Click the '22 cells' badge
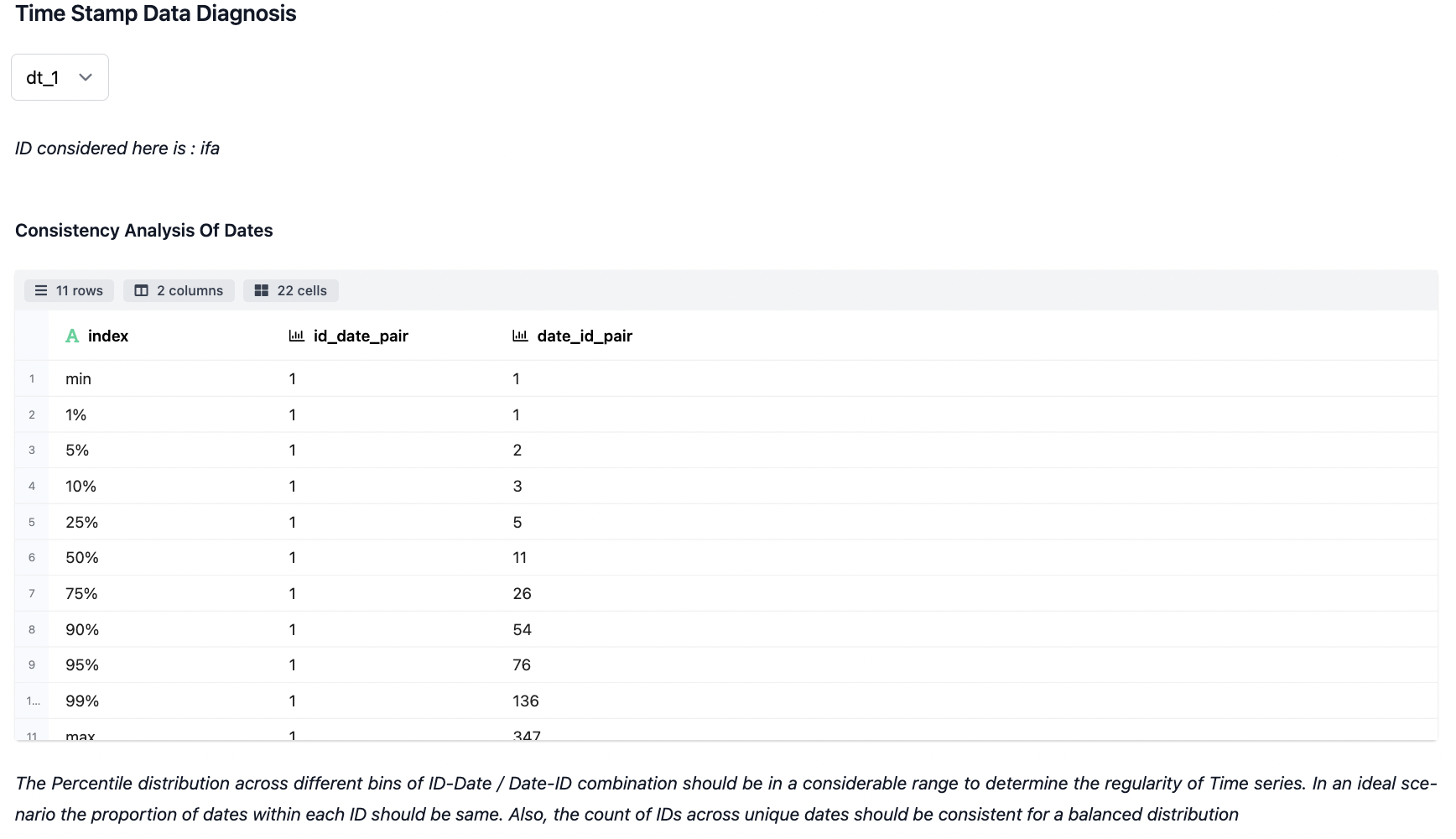 click(291, 290)
